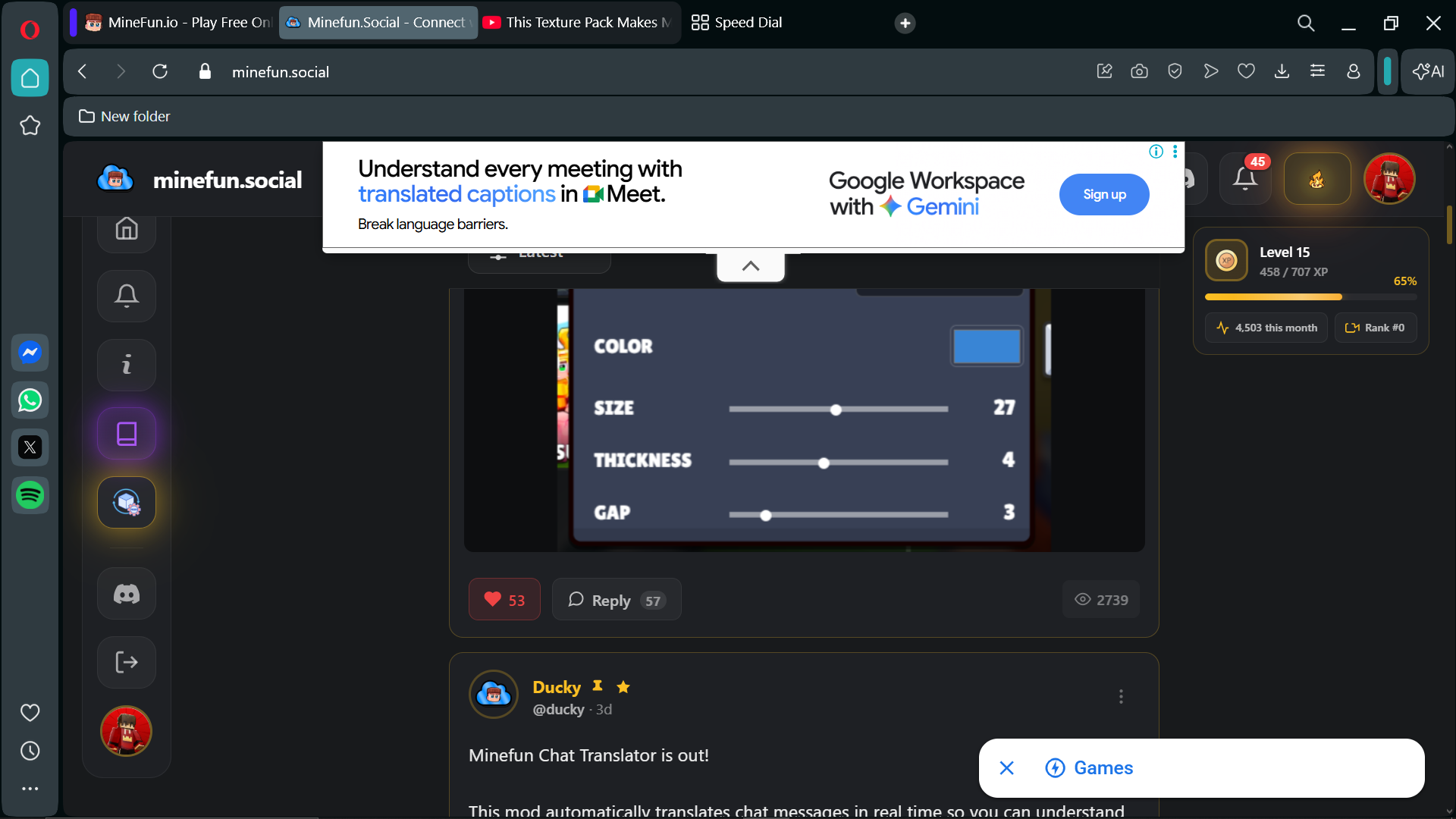
Task: Open the info page icon in sidebar
Action: pyautogui.click(x=127, y=365)
